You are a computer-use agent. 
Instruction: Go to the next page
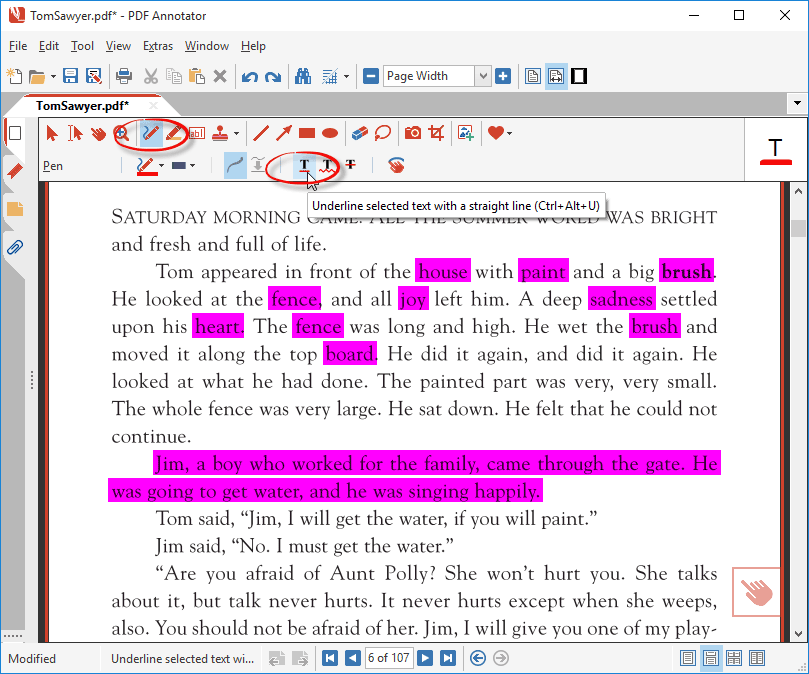pos(425,658)
